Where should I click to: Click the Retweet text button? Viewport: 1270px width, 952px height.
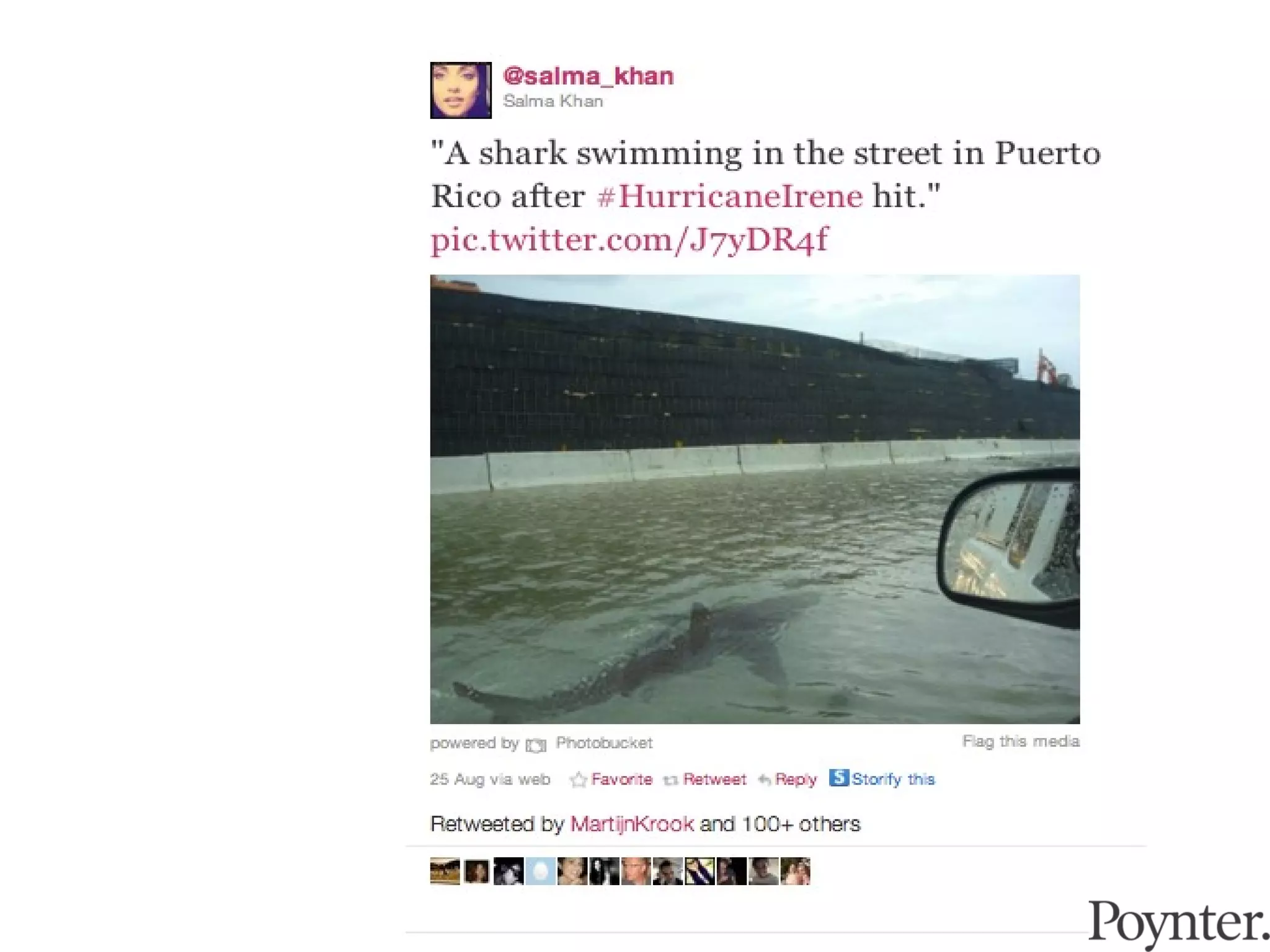(x=714, y=779)
